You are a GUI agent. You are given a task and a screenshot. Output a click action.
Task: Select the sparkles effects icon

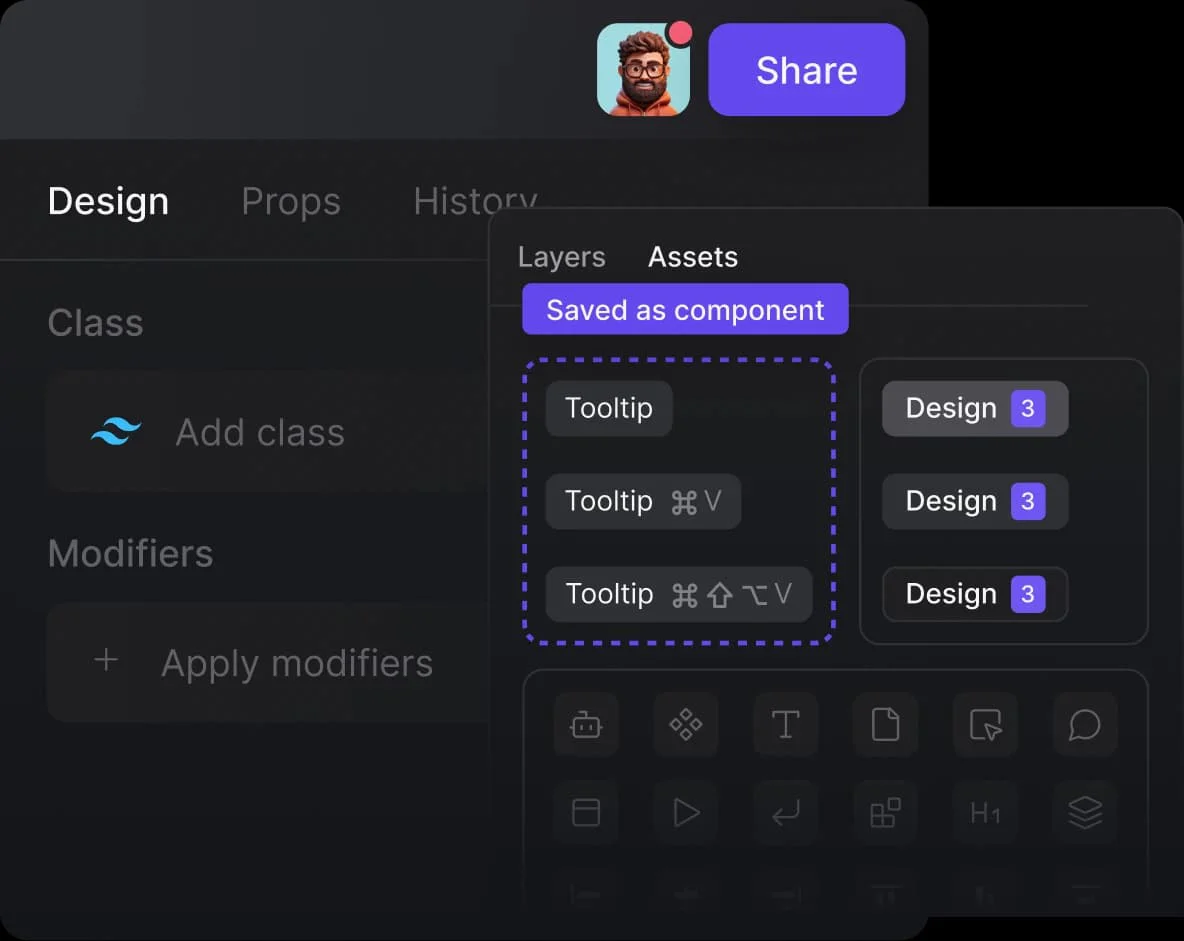[685, 724]
